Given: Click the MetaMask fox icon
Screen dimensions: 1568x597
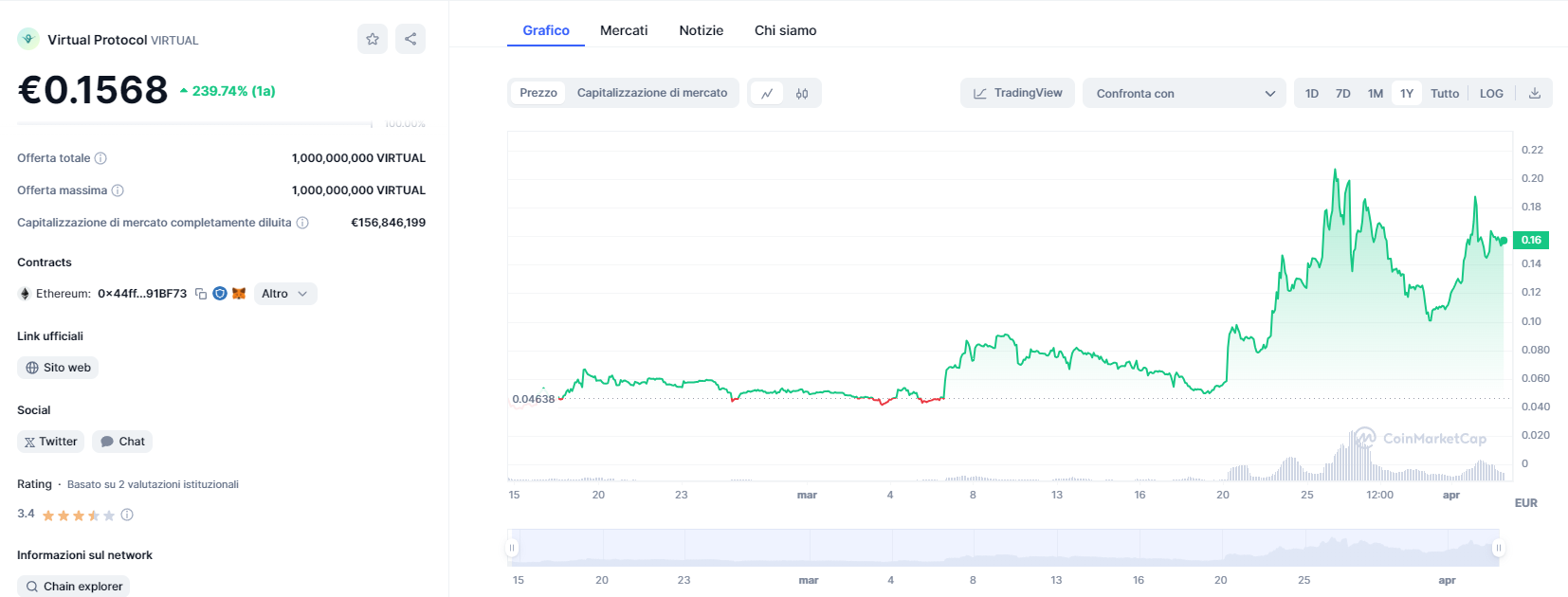Looking at the screenshot, I should (x=239, y=294).
